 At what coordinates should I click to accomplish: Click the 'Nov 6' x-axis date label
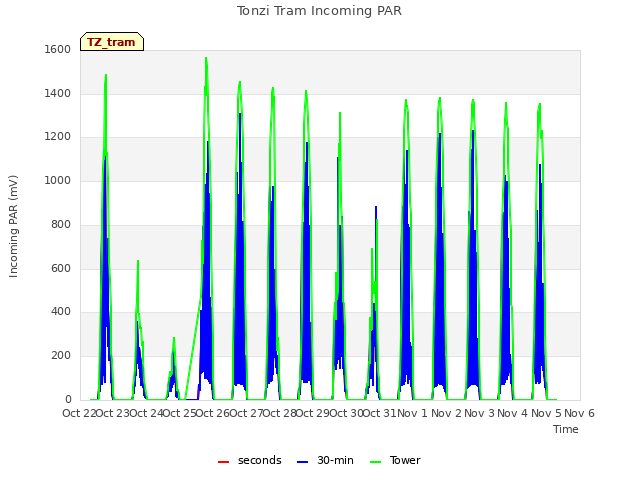580,413
